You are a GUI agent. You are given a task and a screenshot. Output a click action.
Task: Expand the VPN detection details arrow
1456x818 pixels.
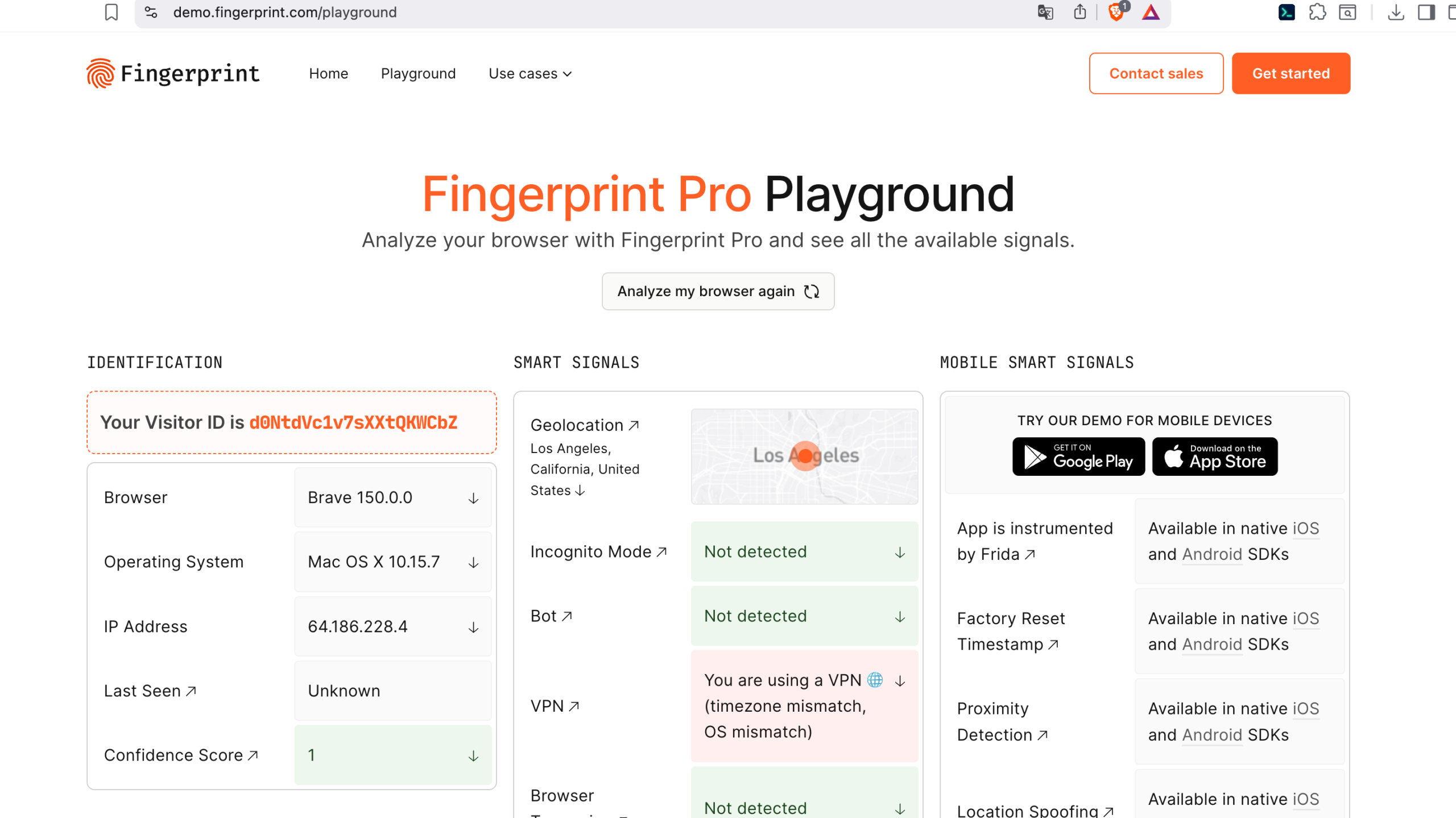[900, 680]
